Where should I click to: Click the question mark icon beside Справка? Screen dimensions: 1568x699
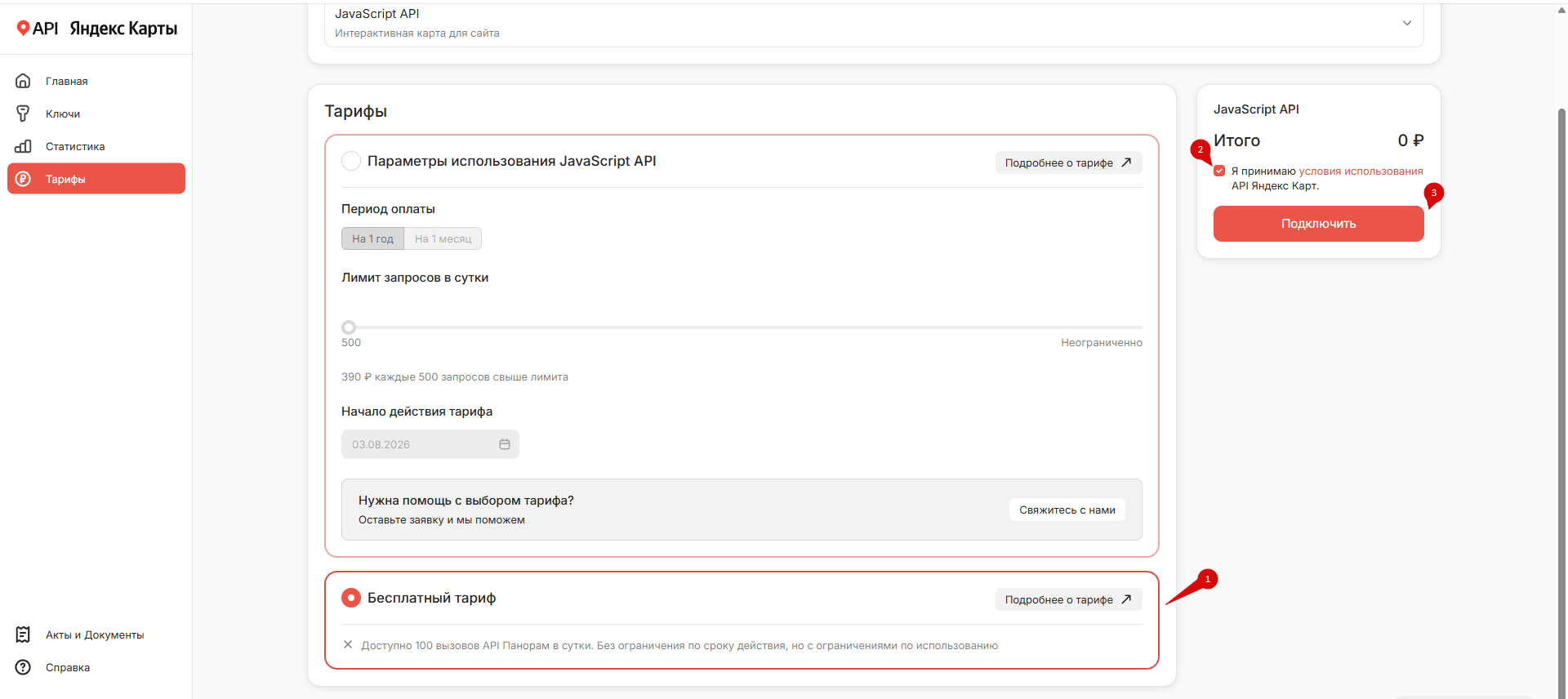coord(23,667)
